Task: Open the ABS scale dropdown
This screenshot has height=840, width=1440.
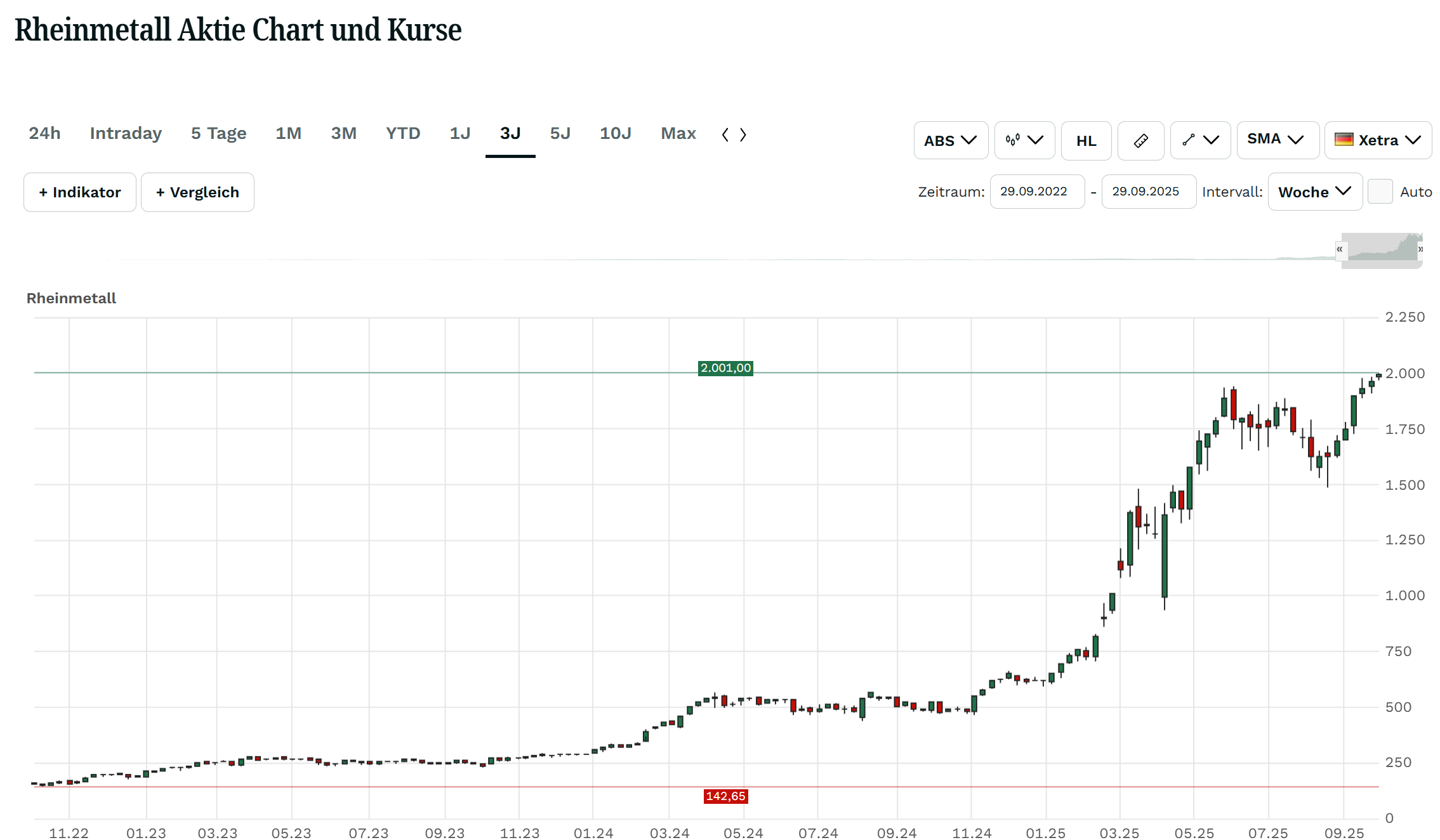Action: 951,140
